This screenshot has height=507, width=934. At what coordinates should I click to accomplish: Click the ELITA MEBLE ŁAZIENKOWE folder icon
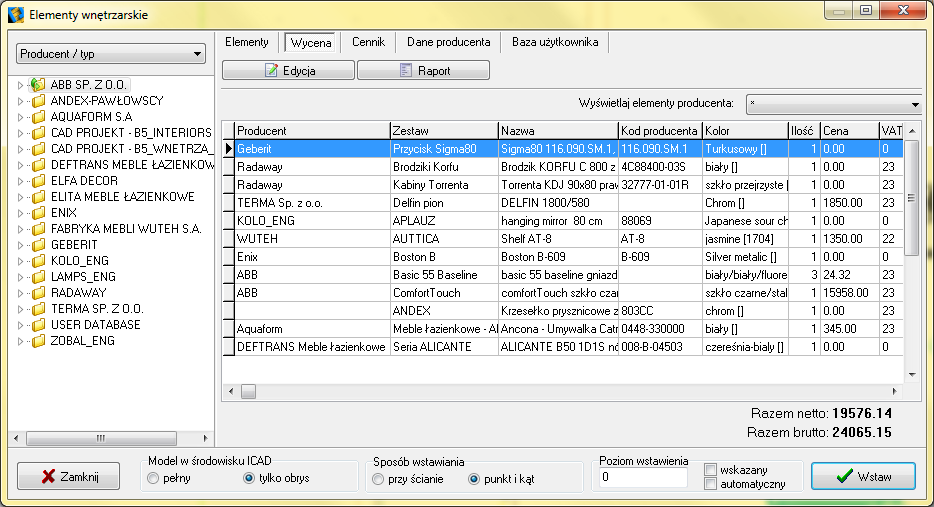tap(38, 197)
